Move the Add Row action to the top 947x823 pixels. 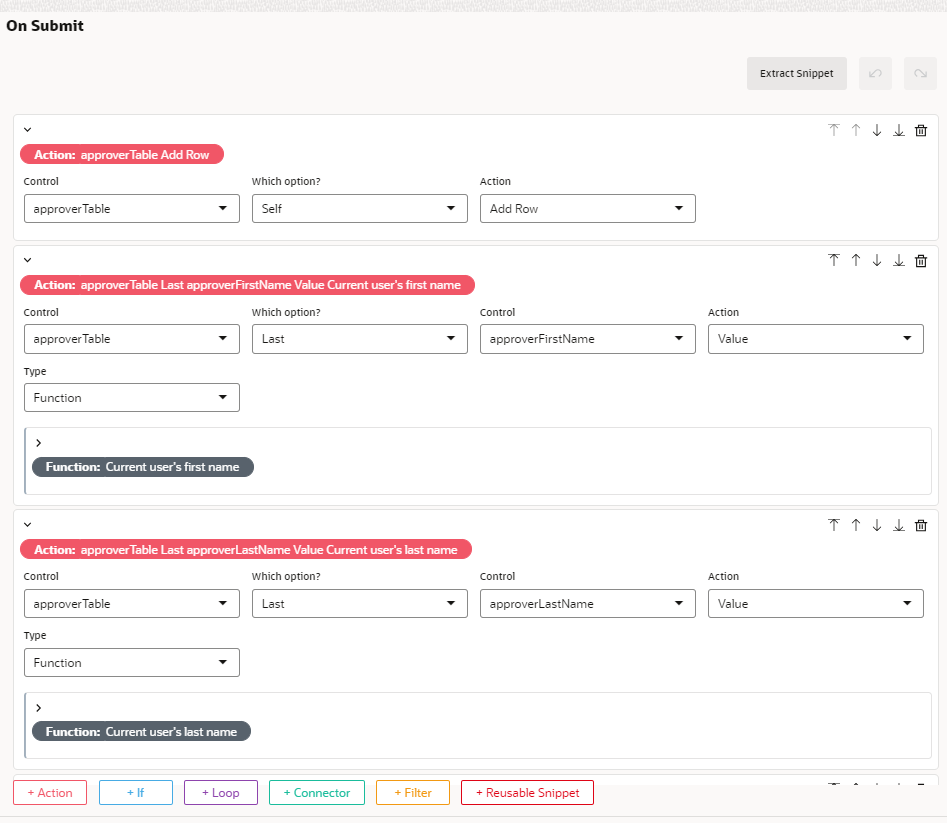click(x=834, y=130)
